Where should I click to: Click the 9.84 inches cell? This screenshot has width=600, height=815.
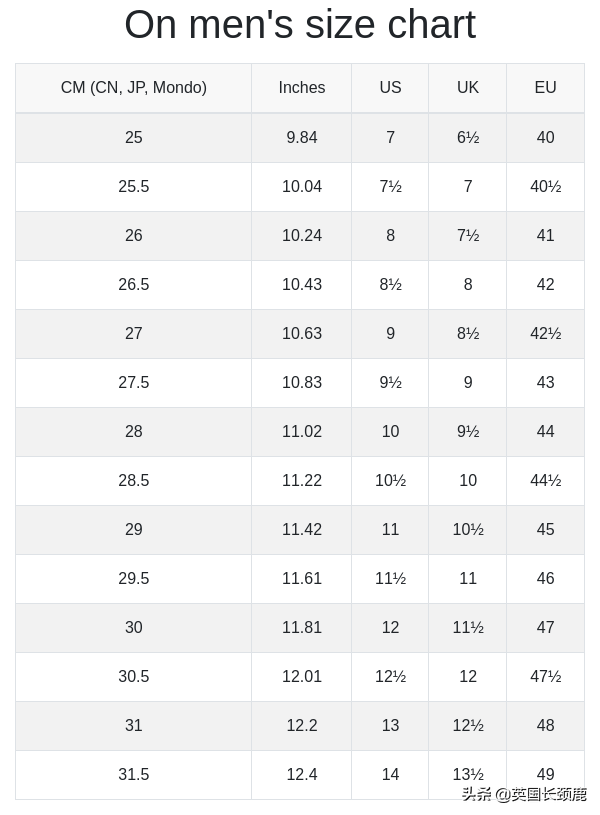click(302, 138)
